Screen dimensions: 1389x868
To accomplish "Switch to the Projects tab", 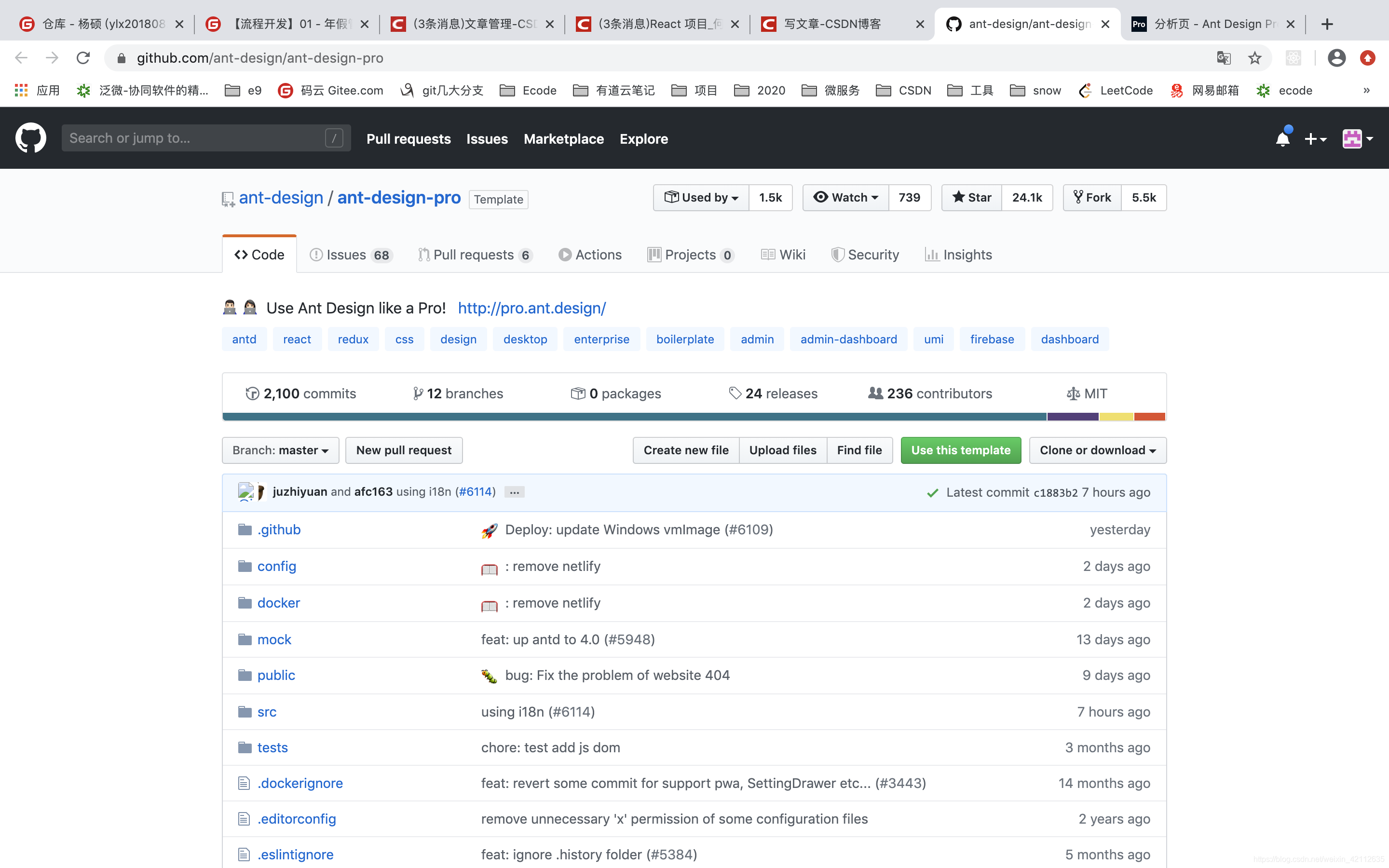I will [x=691, y=255].
